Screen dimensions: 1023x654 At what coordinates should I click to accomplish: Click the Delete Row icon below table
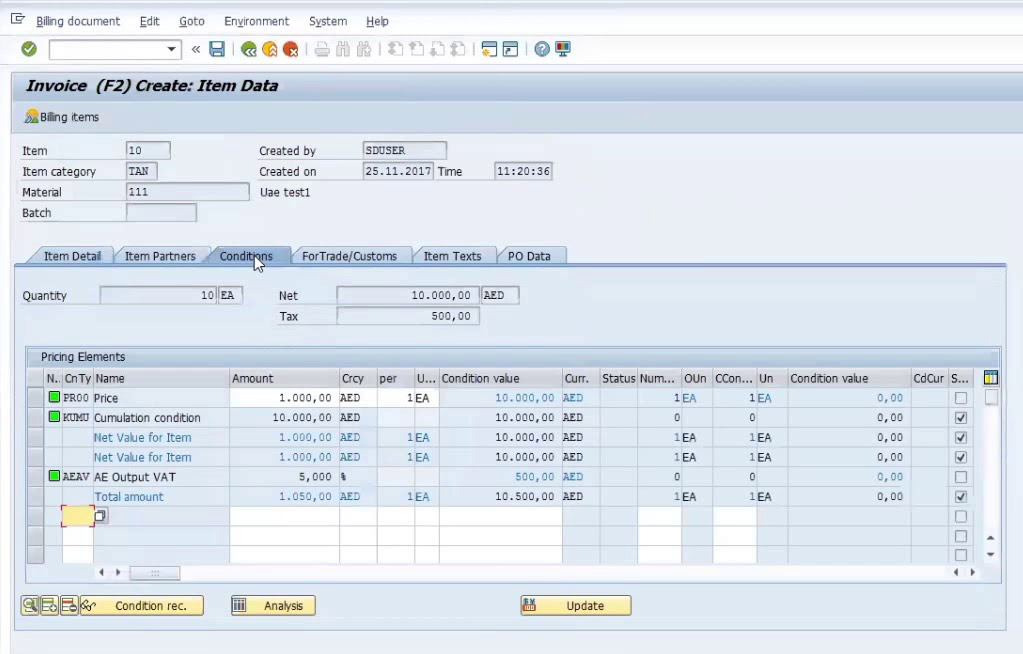click(69, 606)
